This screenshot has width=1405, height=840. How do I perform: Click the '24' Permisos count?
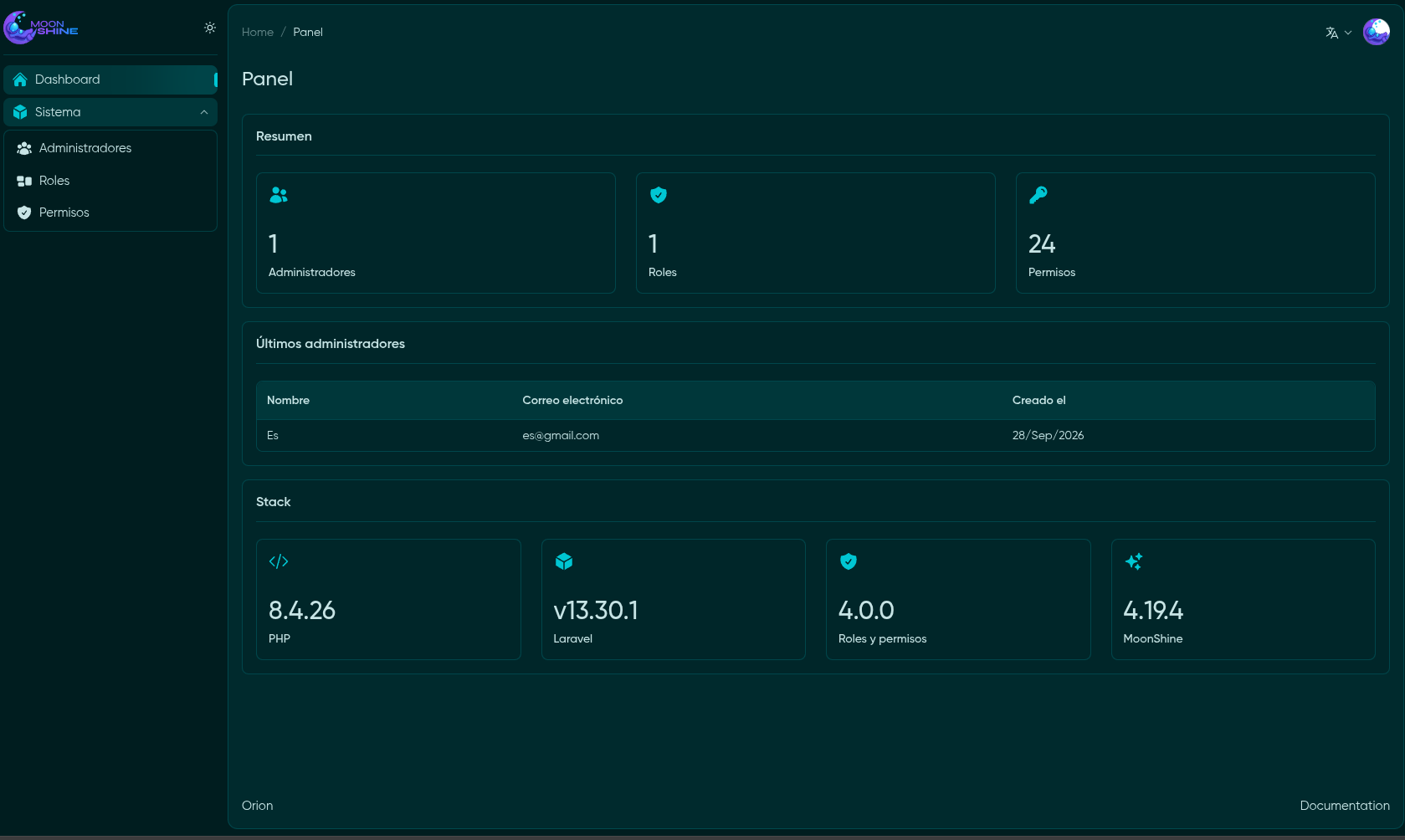pyautogui.click(x=1042, y=244)
